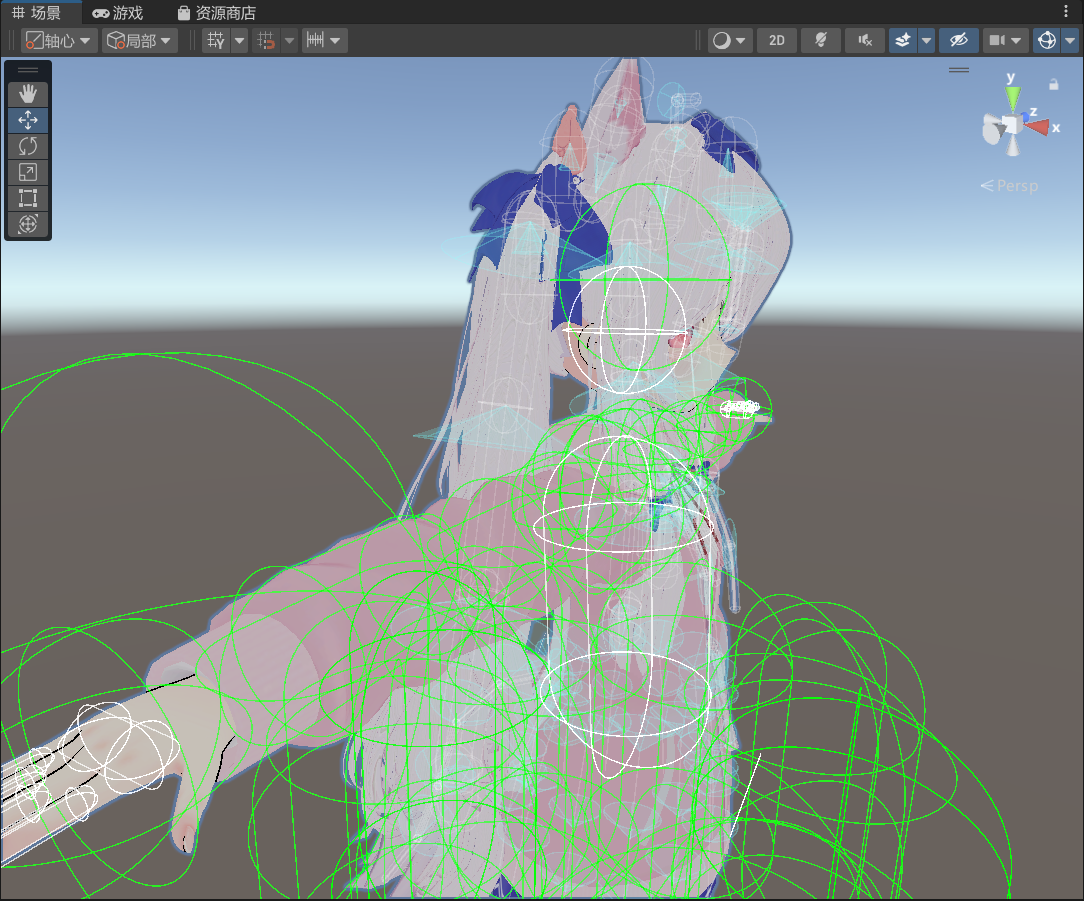Viewport: 1084px width, 901px height.
Task: Click the tools overlay drag handle
Action: (28, 70)
